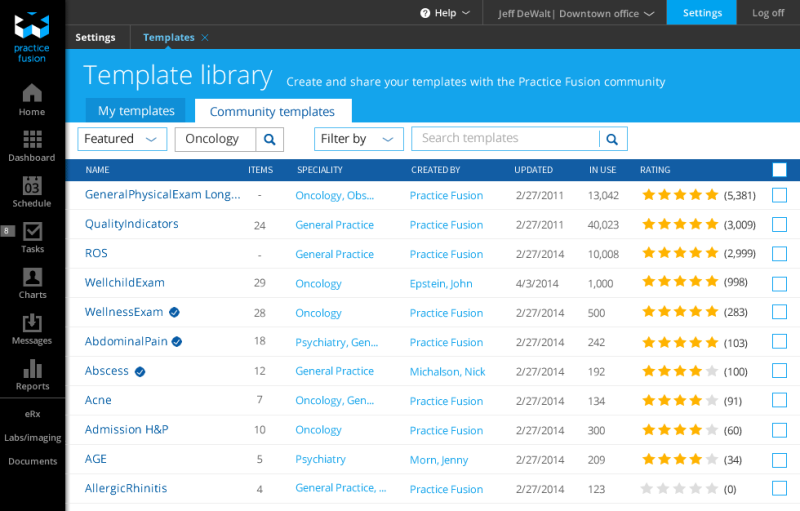Check the Admission H&P row checkbox

coord(780,430)
